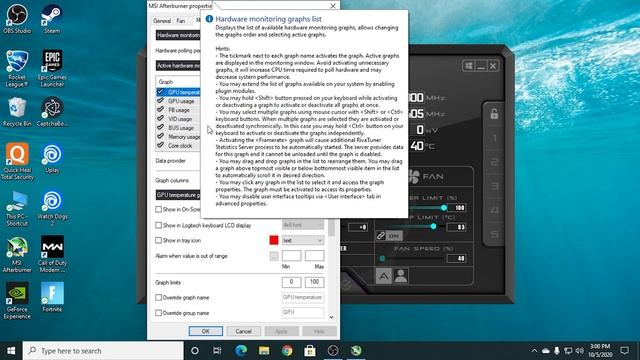
Task: Toggle Core clock graph tickmark
Action: [x=160, y=145]
